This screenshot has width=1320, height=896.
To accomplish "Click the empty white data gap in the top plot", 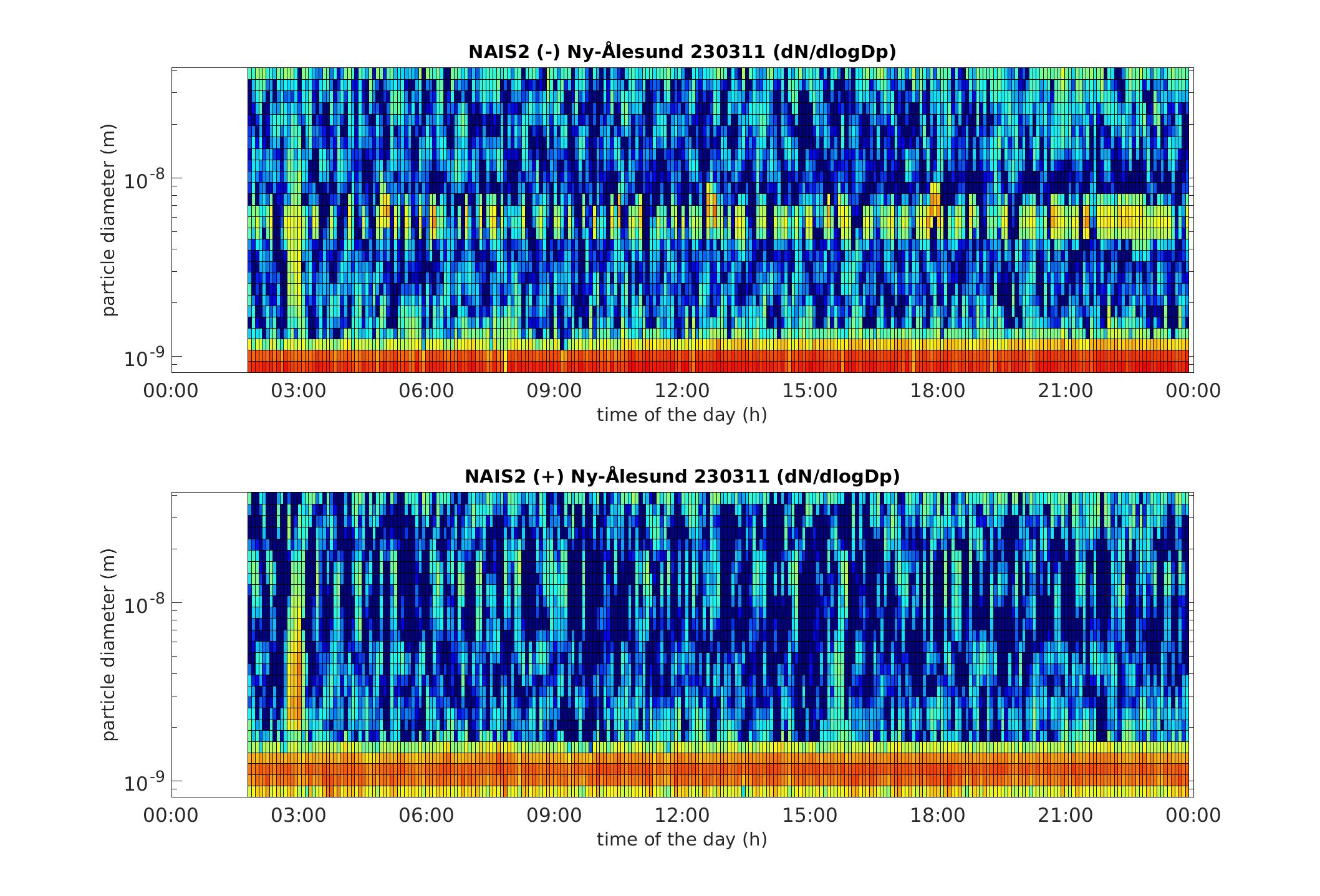I will pos(210,220).
